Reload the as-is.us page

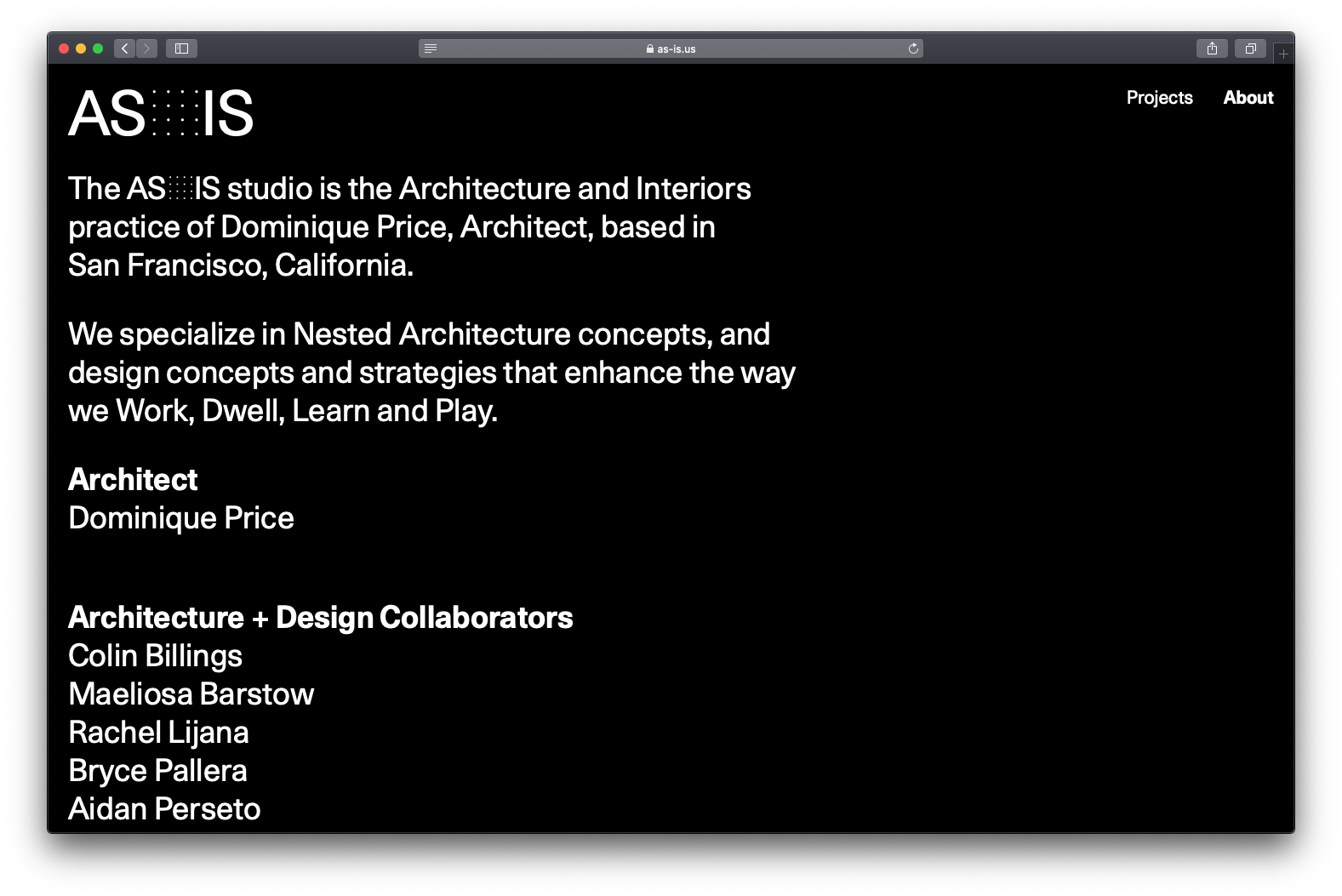coord(913,49)
